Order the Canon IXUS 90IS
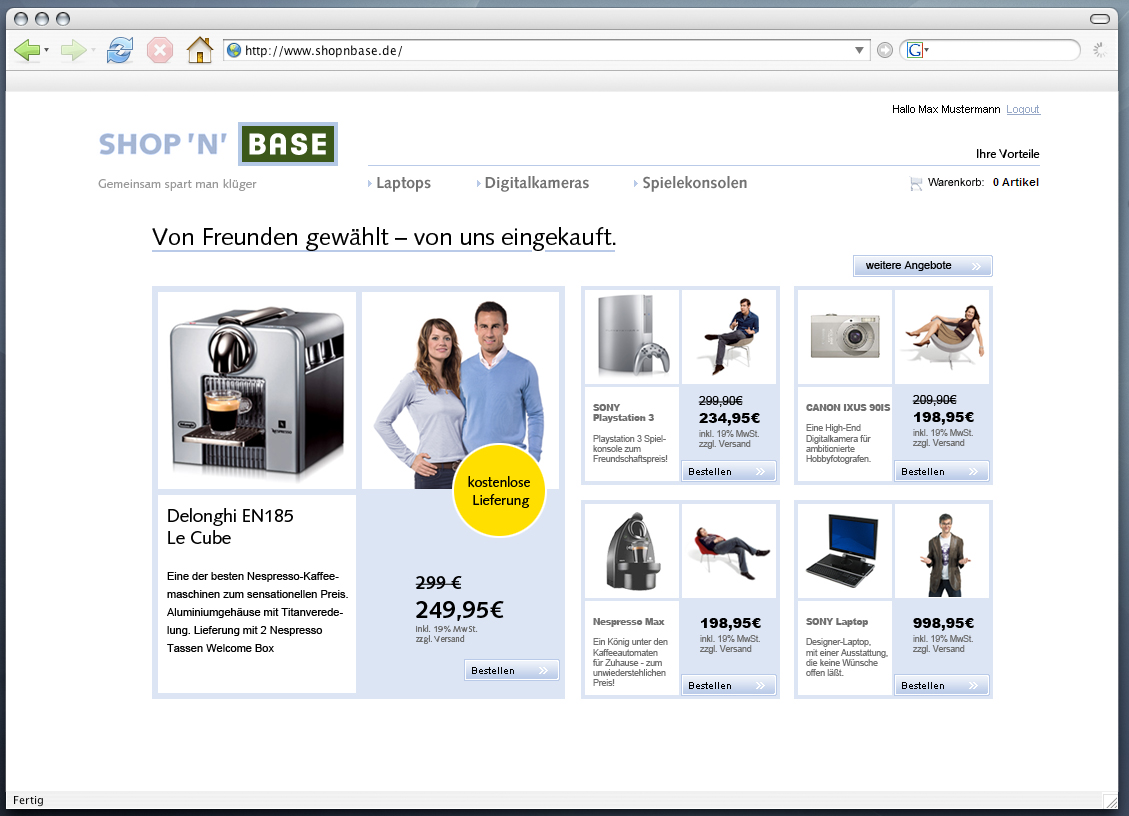 (x=942, y=472)
